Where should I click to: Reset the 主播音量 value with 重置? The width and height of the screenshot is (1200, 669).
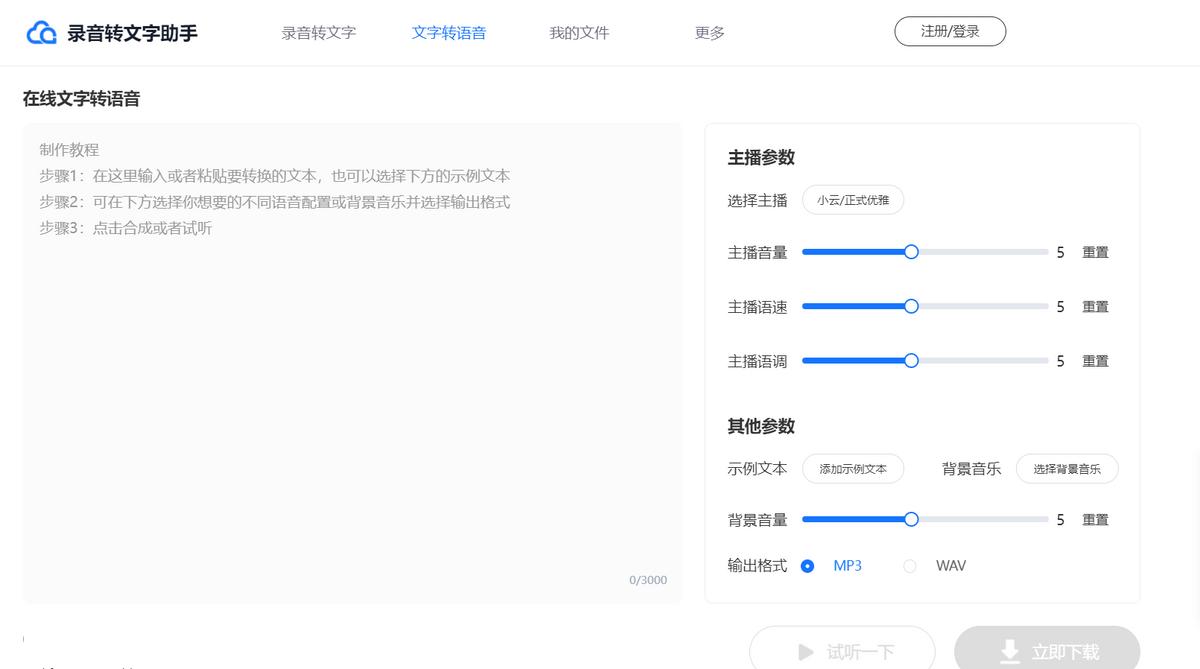point(1095,252)
